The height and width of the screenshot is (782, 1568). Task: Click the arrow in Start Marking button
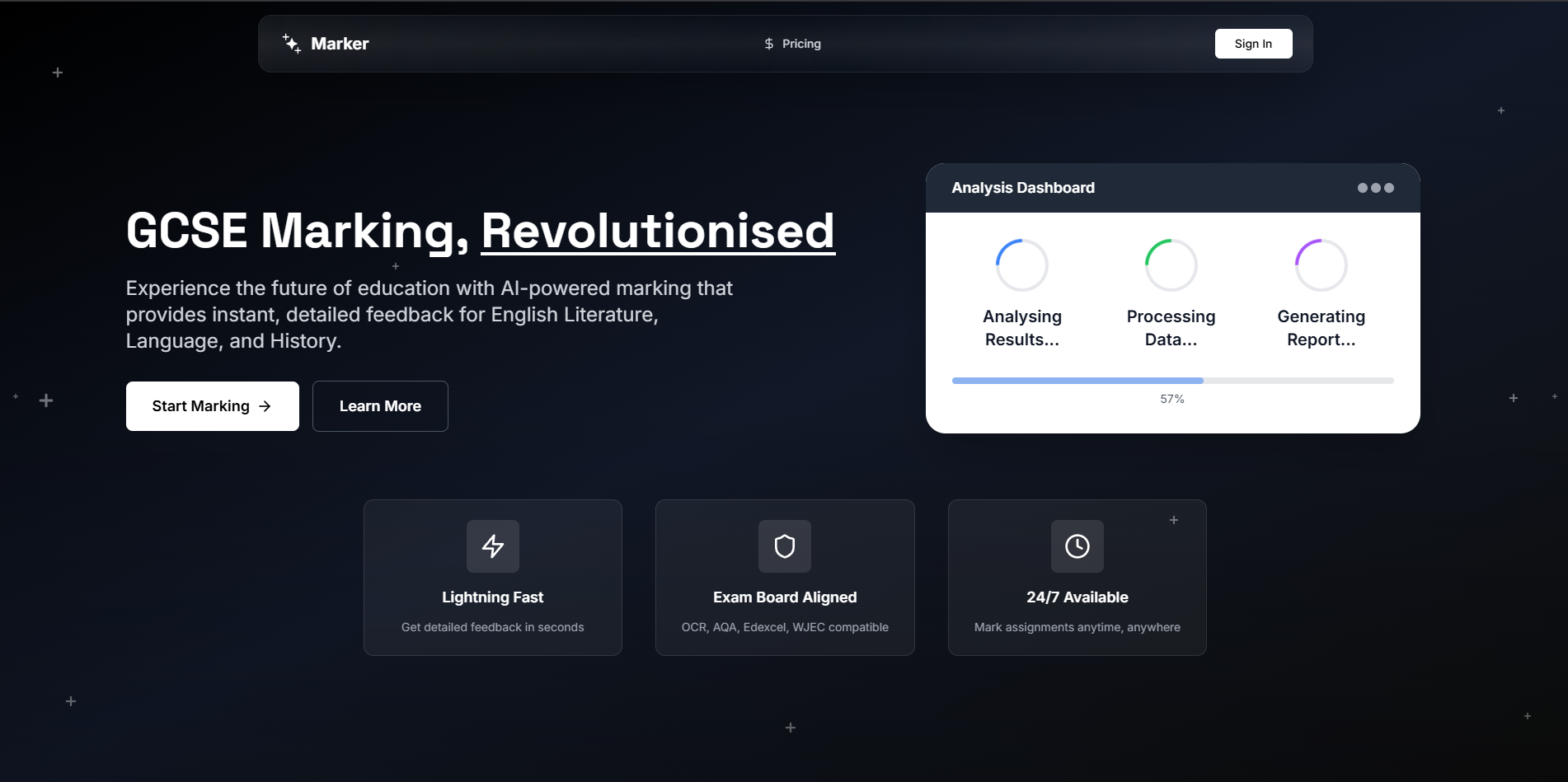point(265,406)
